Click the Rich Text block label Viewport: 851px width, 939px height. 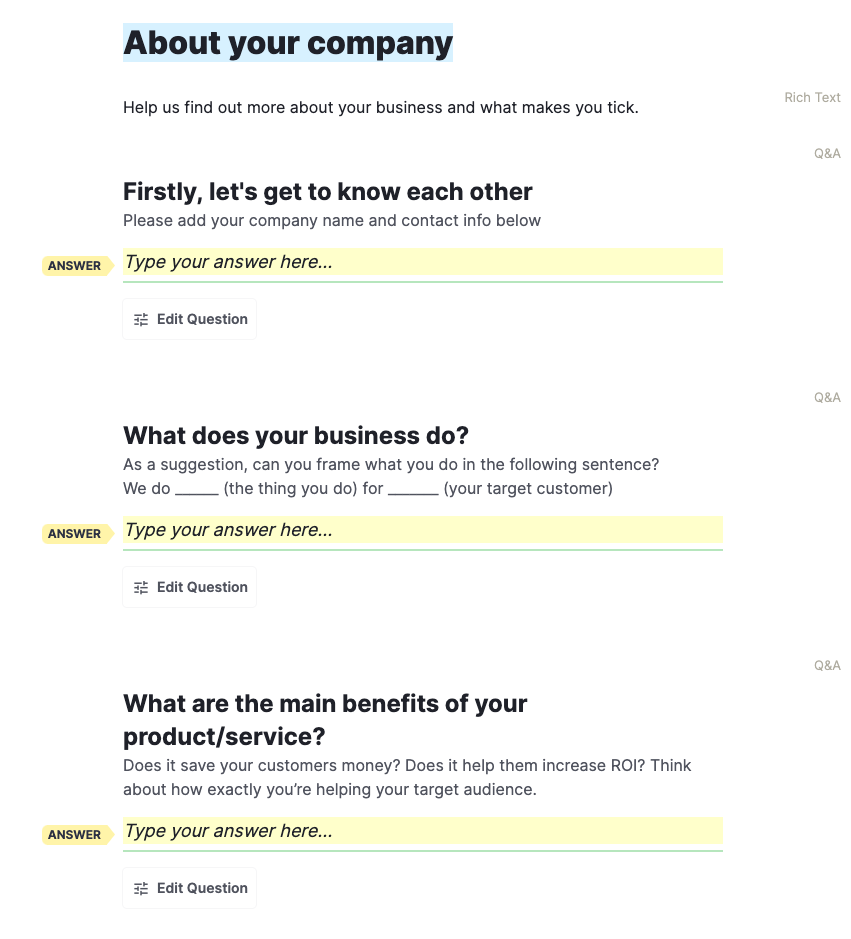coord(812,97)
